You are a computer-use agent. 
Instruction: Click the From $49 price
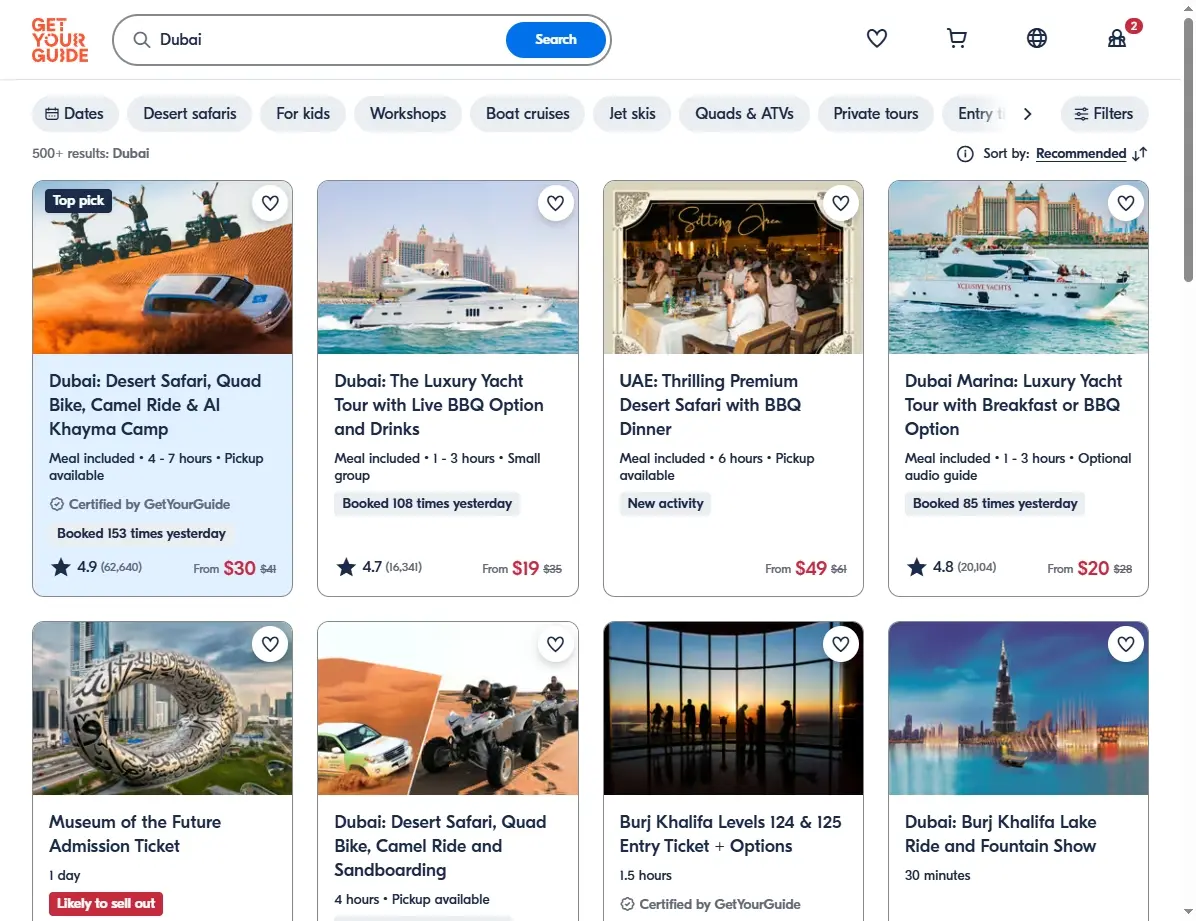pyautogui.click(x=805, y=568)
